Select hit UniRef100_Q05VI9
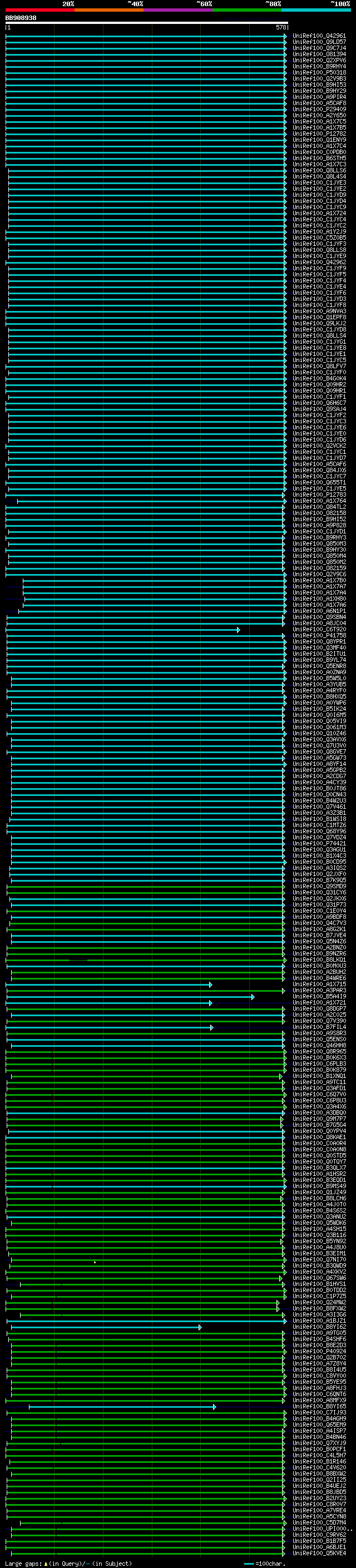The height and width of the screenshot is (1568, 356). point(319,721)
